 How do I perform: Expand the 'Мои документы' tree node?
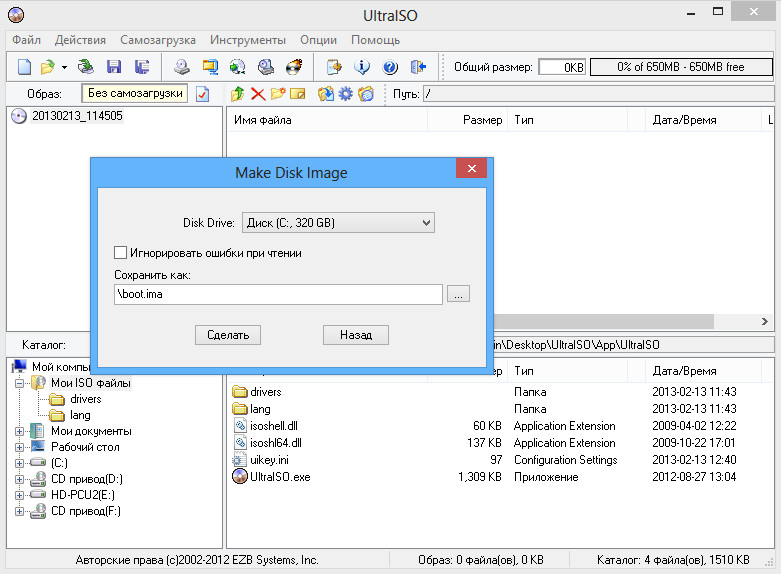[20, 431]
